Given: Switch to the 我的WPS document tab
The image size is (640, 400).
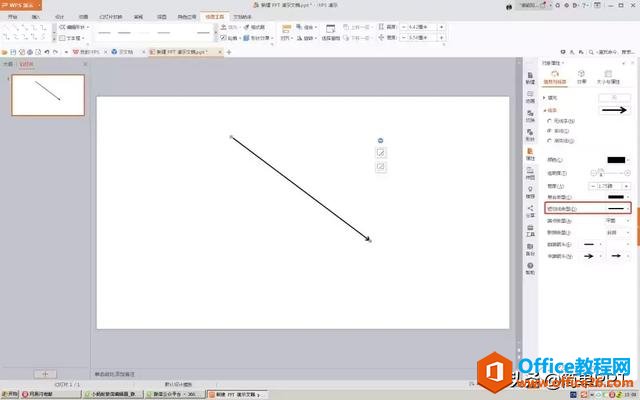Looking at the screenshot, I should (87, 52).
